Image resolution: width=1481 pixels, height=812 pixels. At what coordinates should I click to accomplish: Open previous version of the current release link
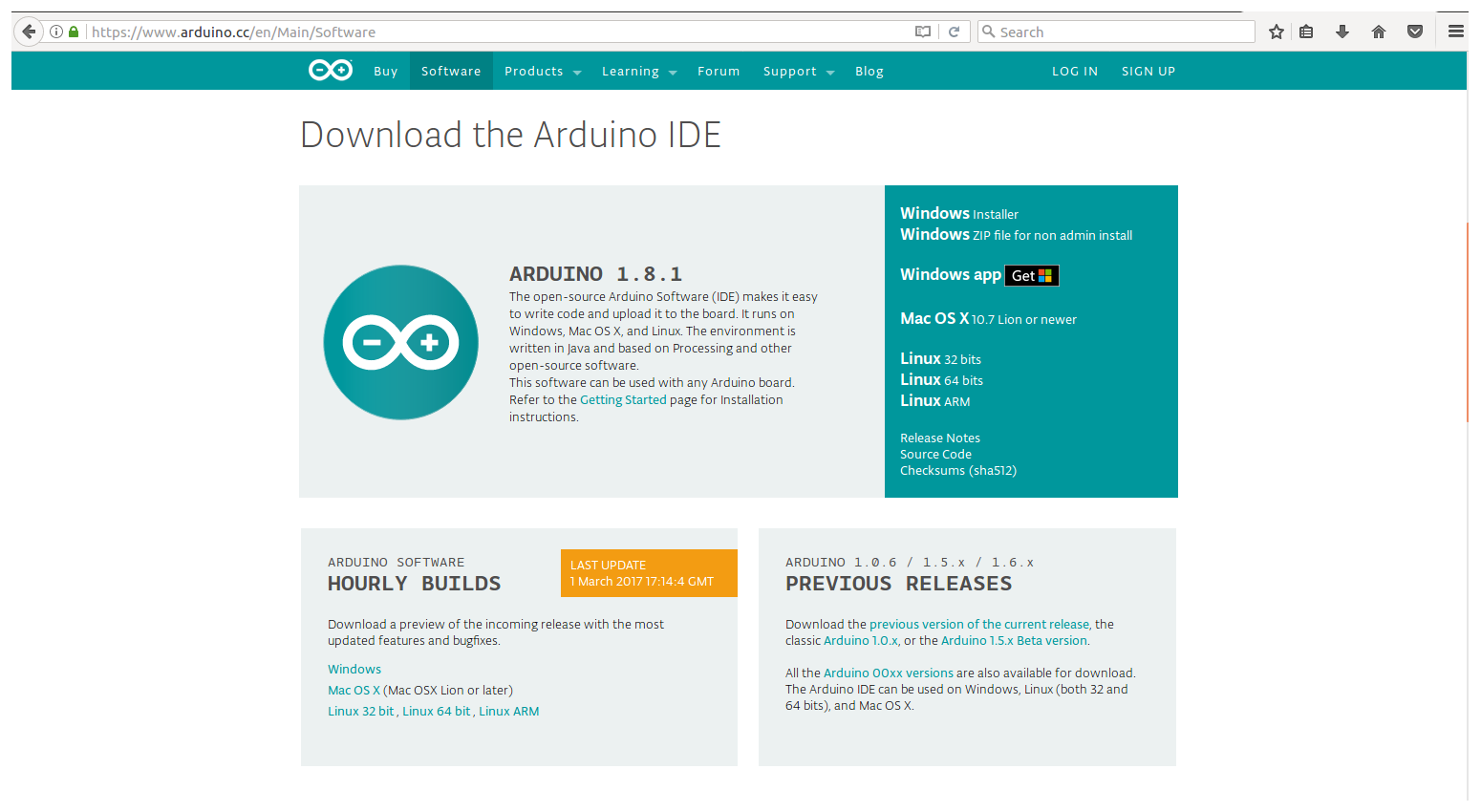[x=979, y=624]
